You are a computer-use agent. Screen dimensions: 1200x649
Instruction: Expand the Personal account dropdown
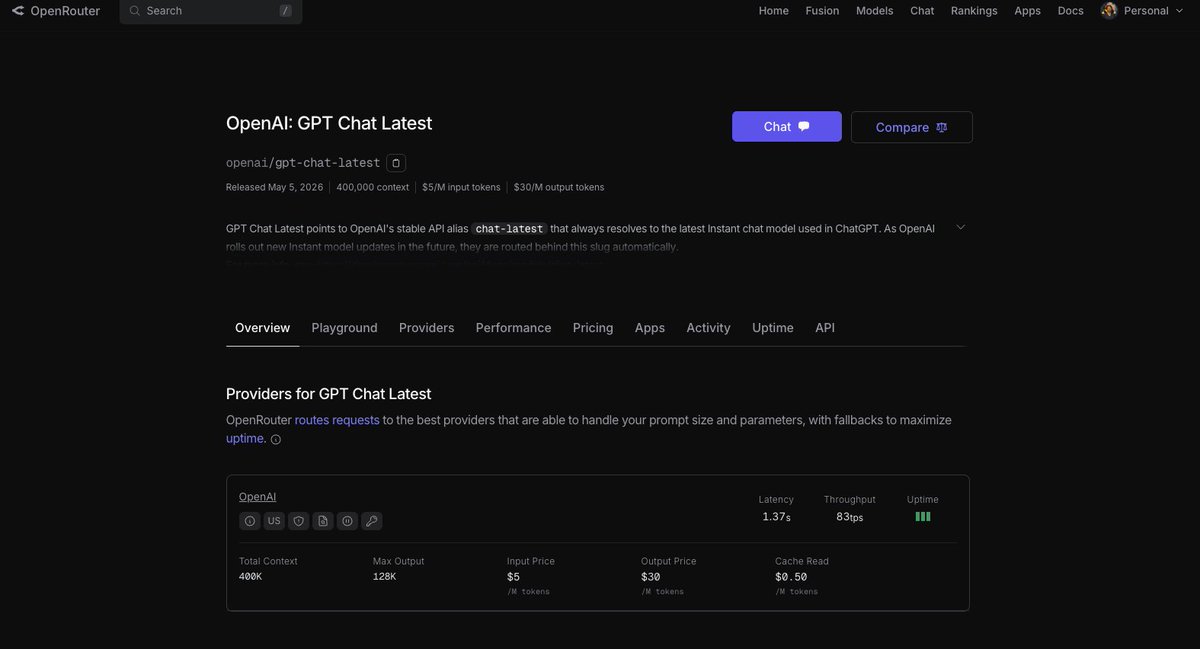(x=1180, y=11)
